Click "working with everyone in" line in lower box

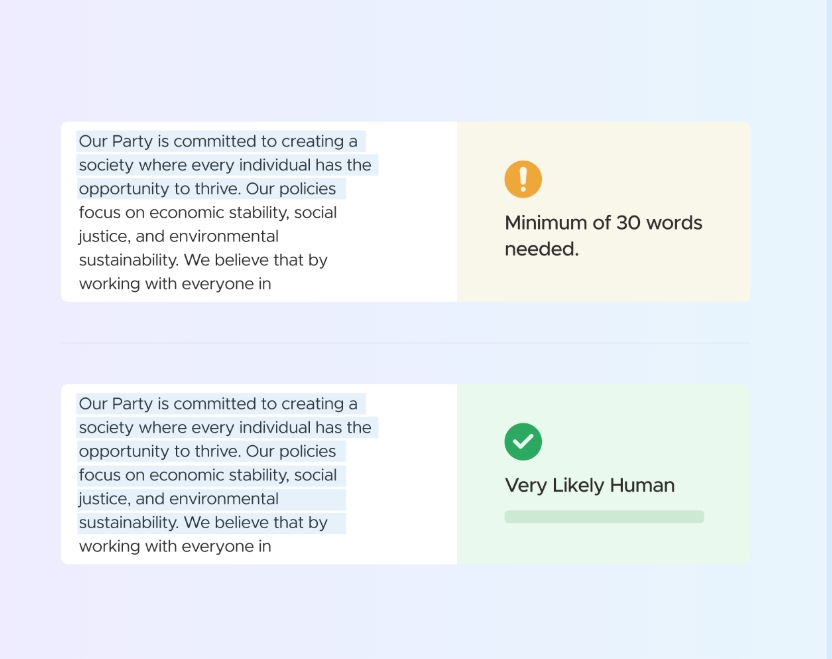tap(175, 546)
